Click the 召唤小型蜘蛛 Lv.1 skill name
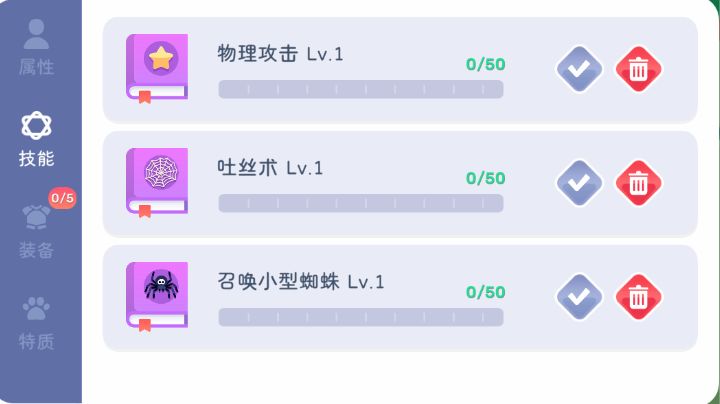720x404 pixels. point(300,282)
